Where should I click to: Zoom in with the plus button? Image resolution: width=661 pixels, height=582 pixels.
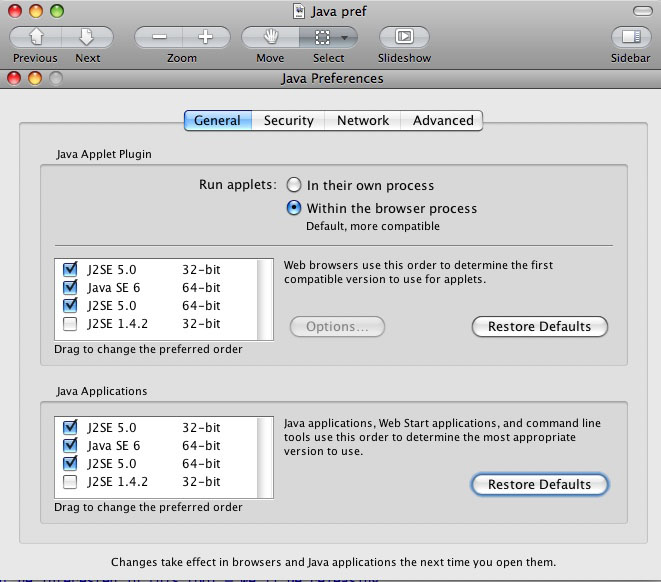point(206,37)
